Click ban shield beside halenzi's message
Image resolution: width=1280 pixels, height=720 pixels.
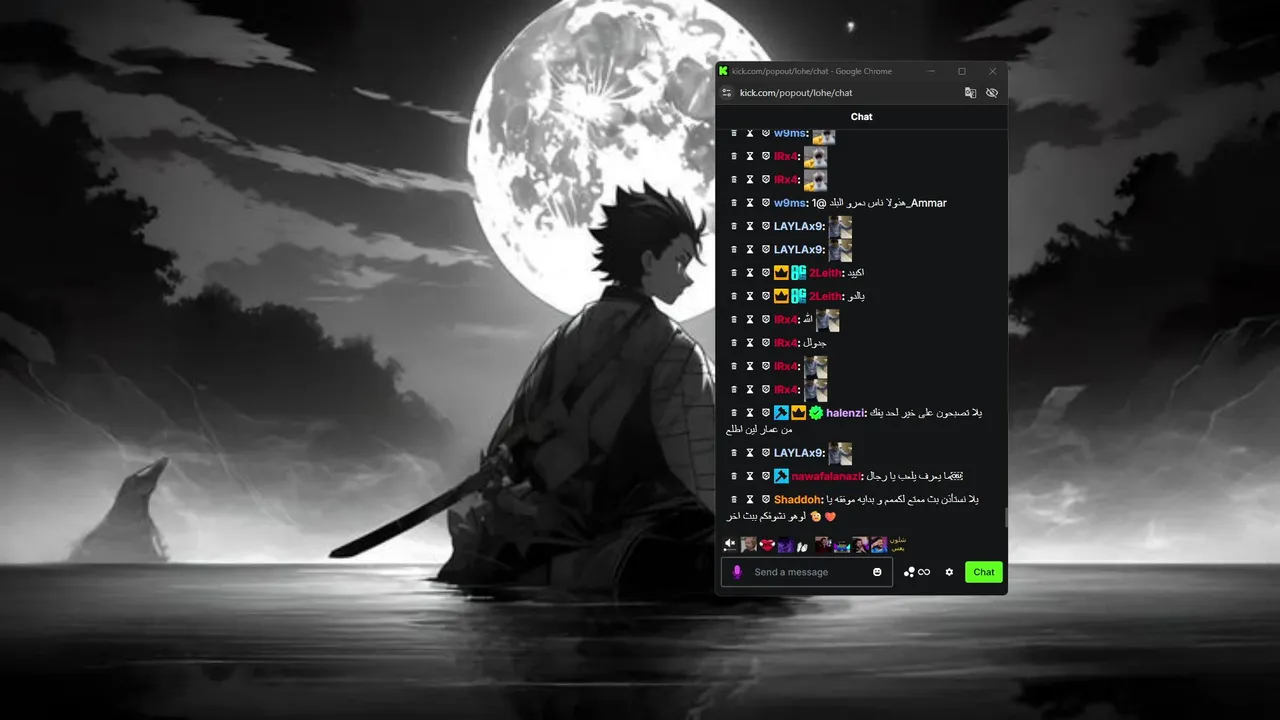[766, 413]
